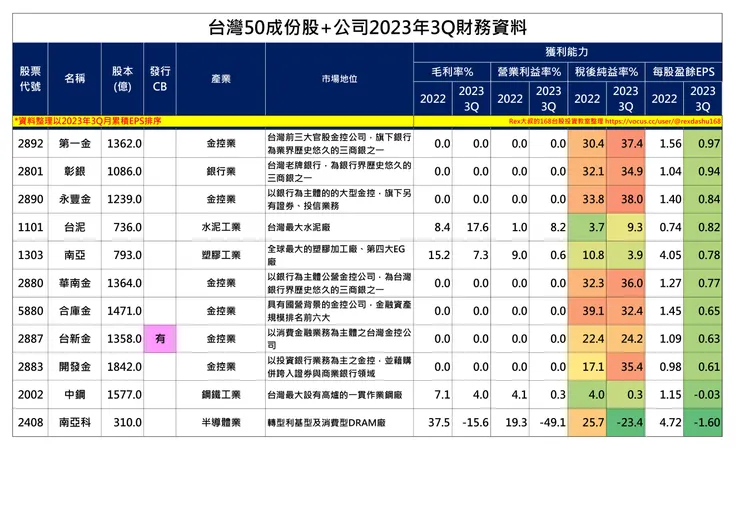Screen dimensions: 740x523
Task: Click the 獲利能力 group header
Action: (568, 52)
